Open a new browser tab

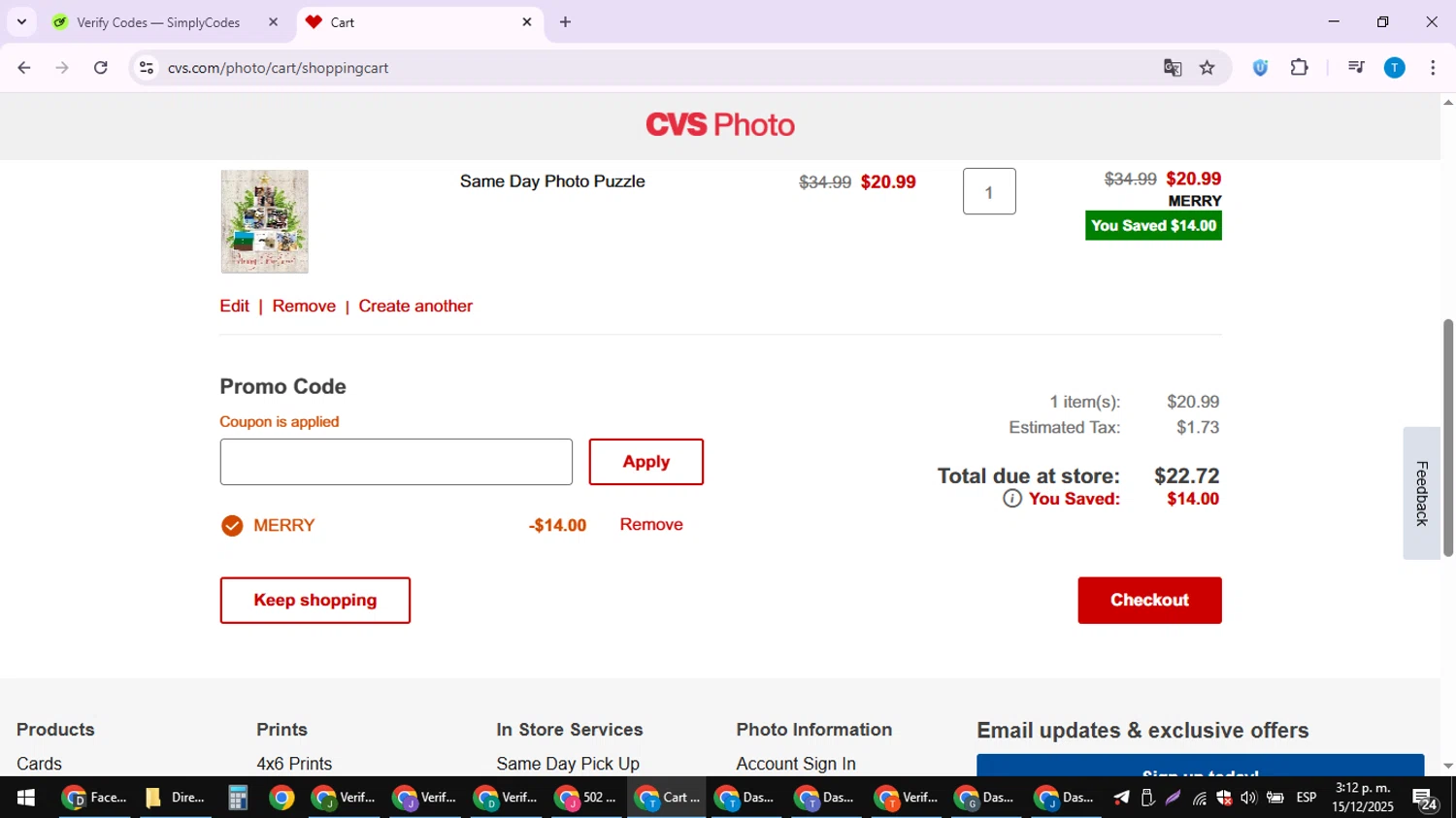point(565,22)
